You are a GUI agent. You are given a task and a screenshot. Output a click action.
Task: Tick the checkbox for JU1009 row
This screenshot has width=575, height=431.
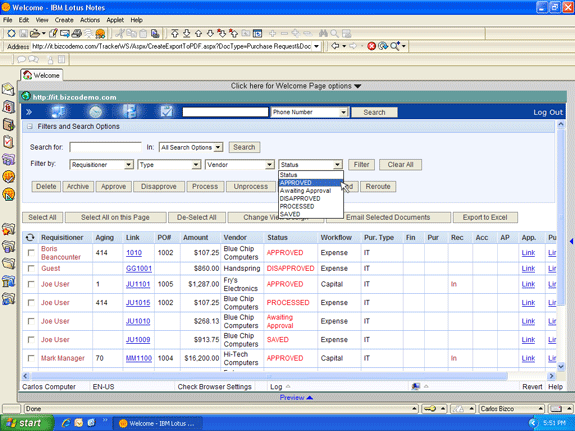tap(31, 340)
